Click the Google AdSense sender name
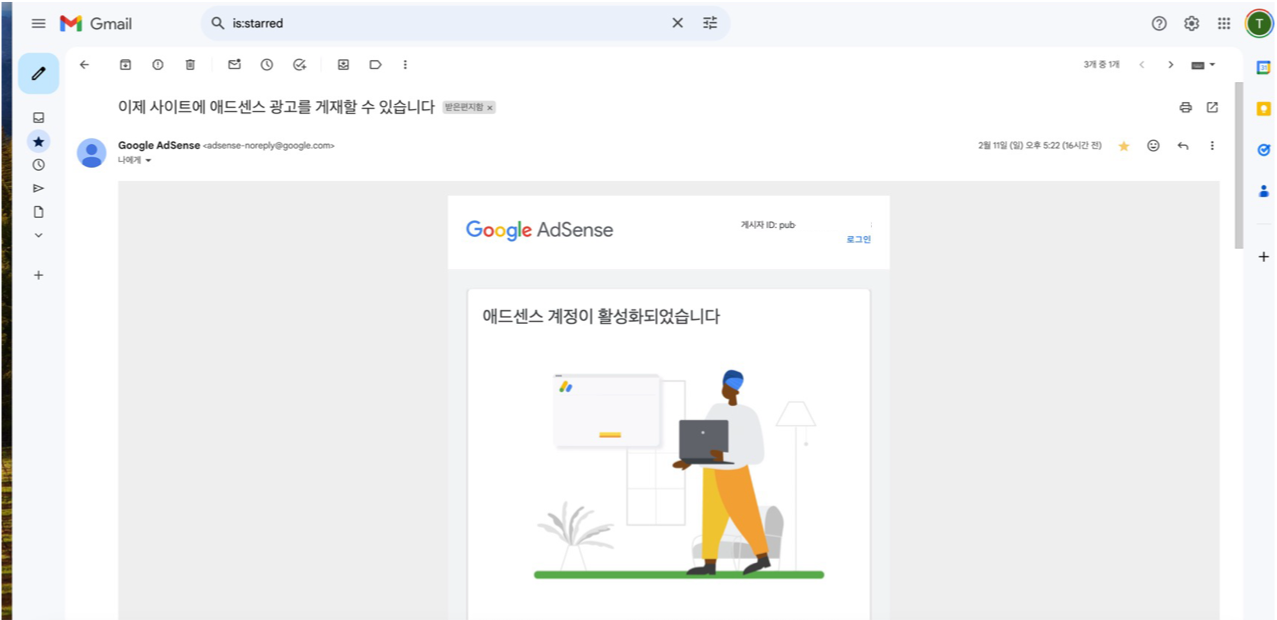Viewport: 1277px width, 620px height. pos(159,145)
